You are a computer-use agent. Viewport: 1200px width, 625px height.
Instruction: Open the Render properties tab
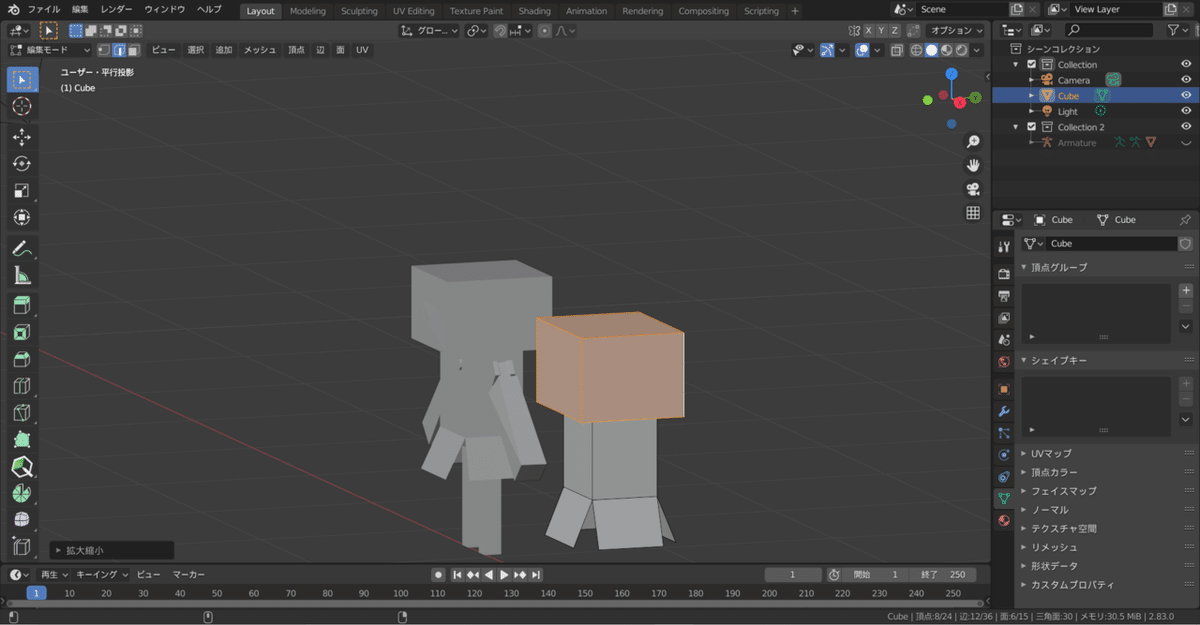(1004, 274)
